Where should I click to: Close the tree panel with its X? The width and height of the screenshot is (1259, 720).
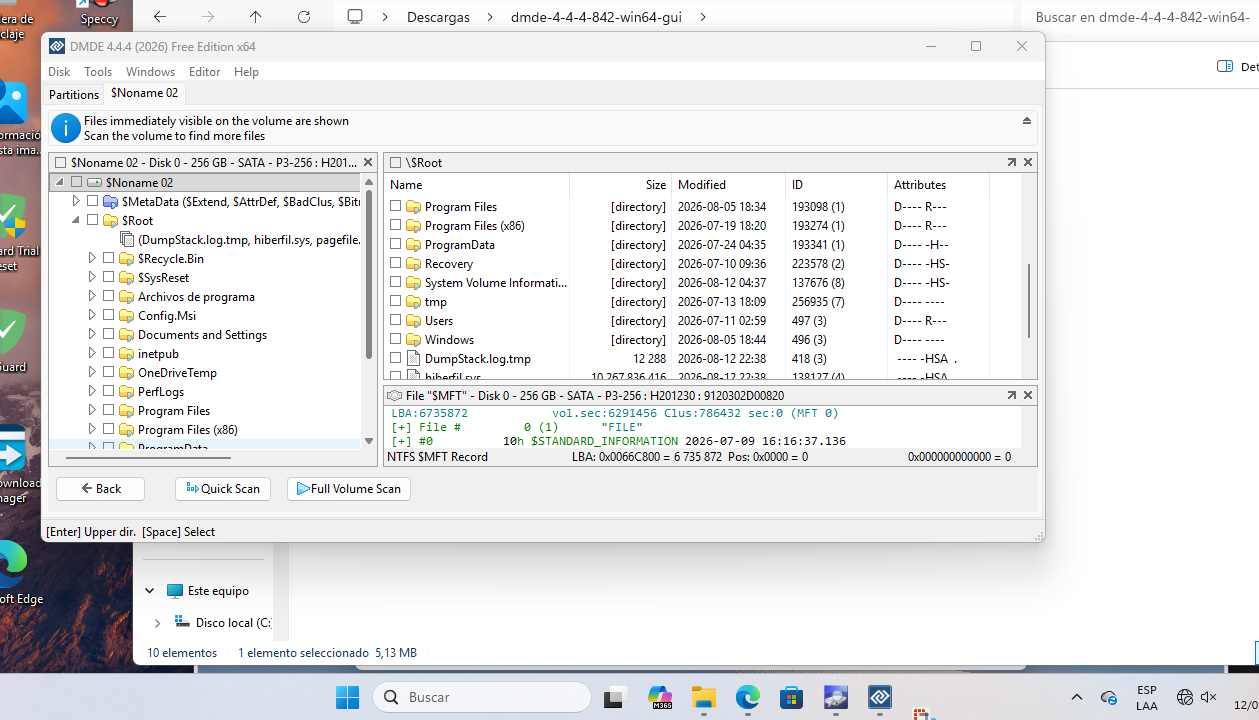(368, 162)
